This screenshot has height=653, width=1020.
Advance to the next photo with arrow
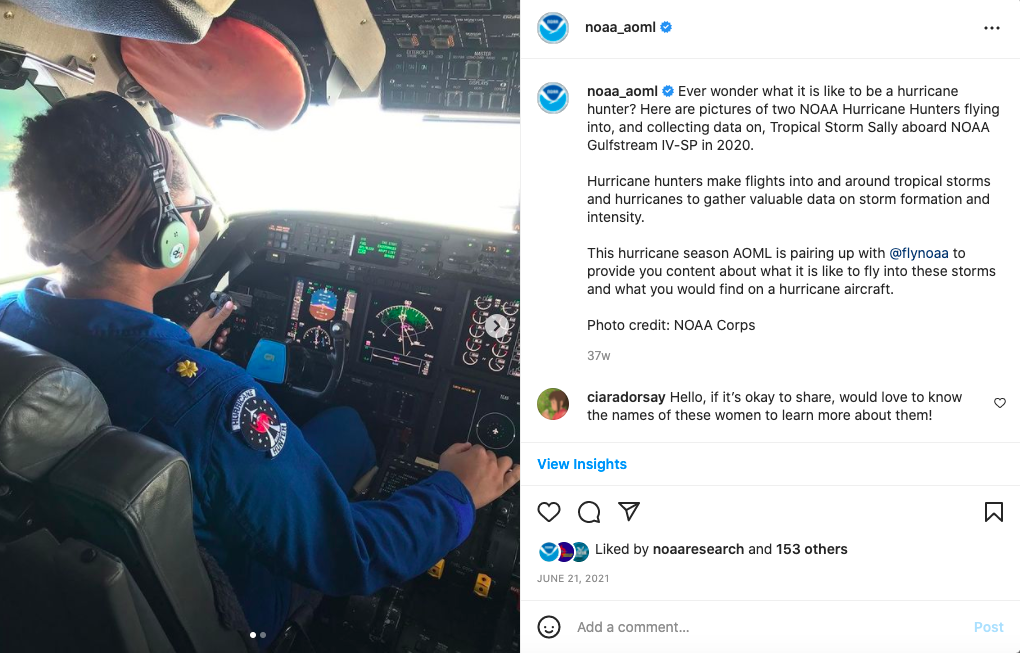pos(497,326)
